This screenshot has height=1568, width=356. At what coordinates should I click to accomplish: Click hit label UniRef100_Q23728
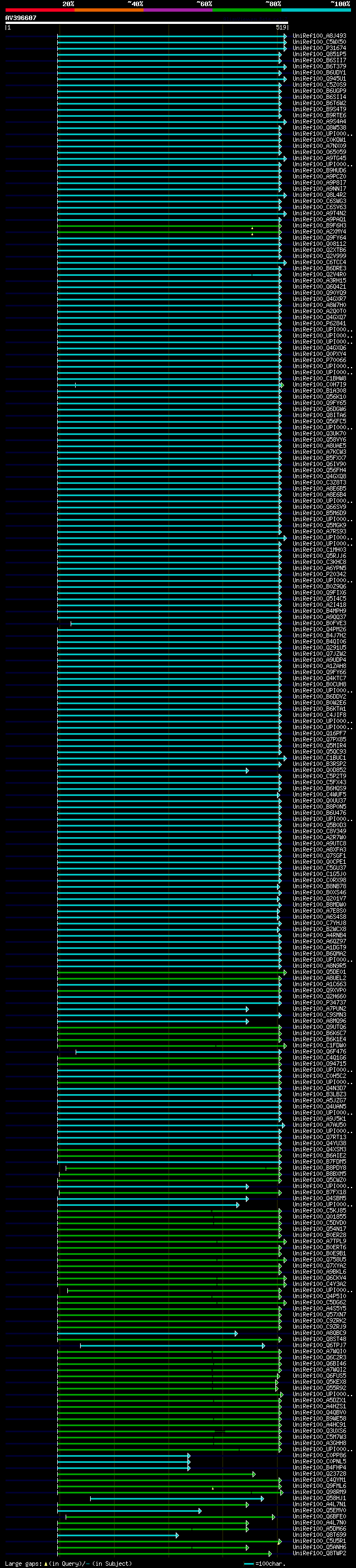coord(319,1474)
